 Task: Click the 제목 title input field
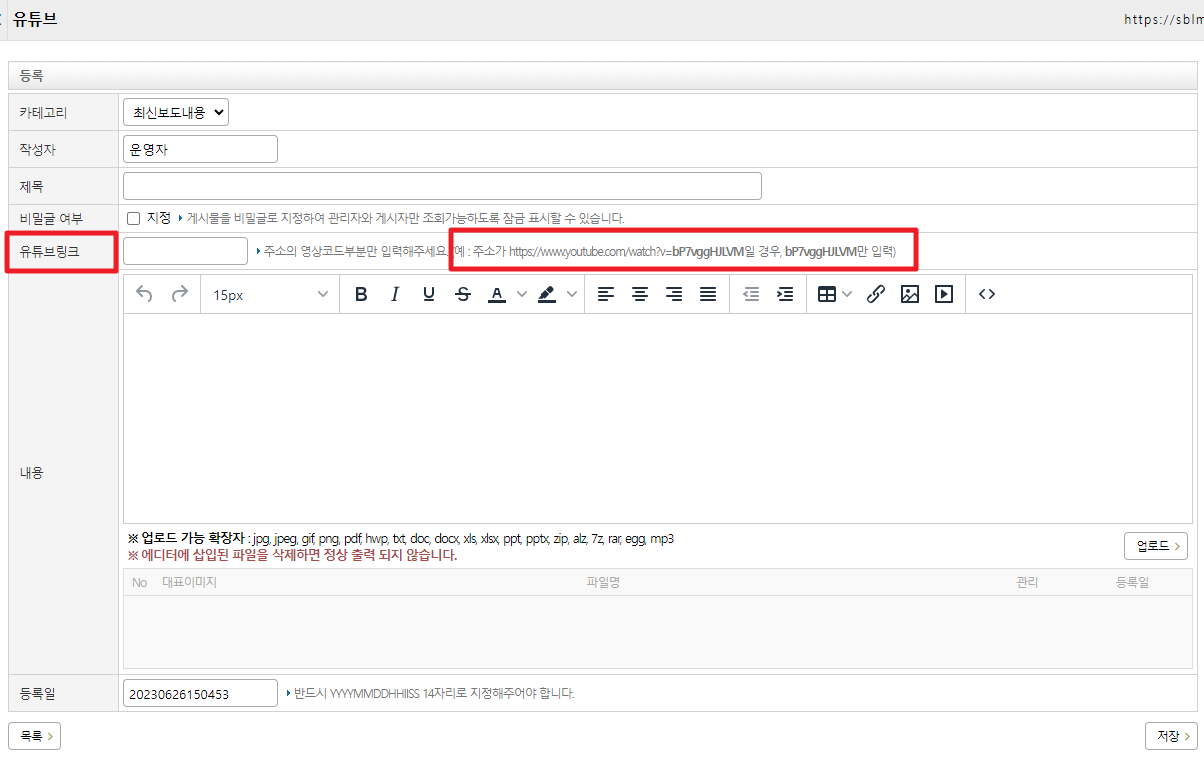442,186
